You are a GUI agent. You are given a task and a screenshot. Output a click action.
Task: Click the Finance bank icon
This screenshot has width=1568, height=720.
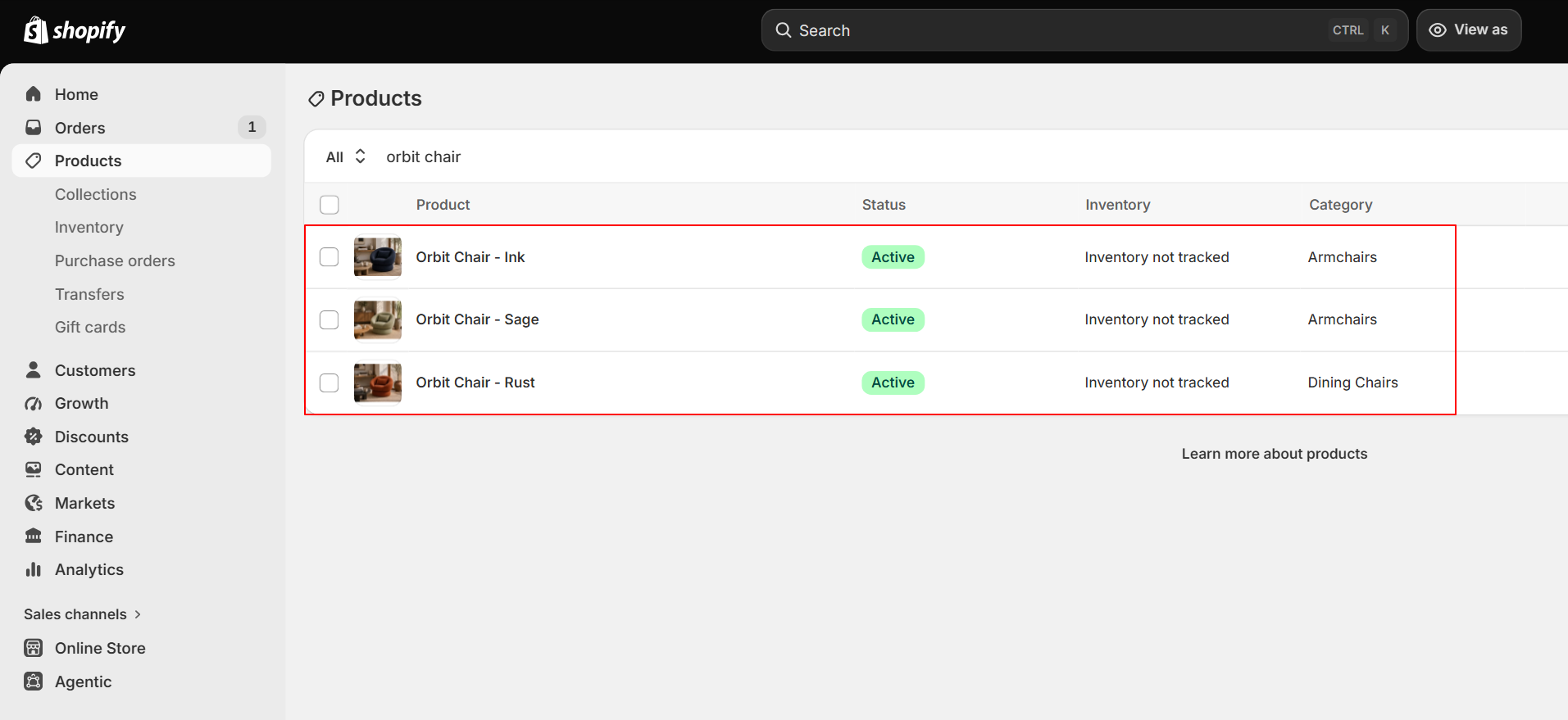(x=34, y=537)
